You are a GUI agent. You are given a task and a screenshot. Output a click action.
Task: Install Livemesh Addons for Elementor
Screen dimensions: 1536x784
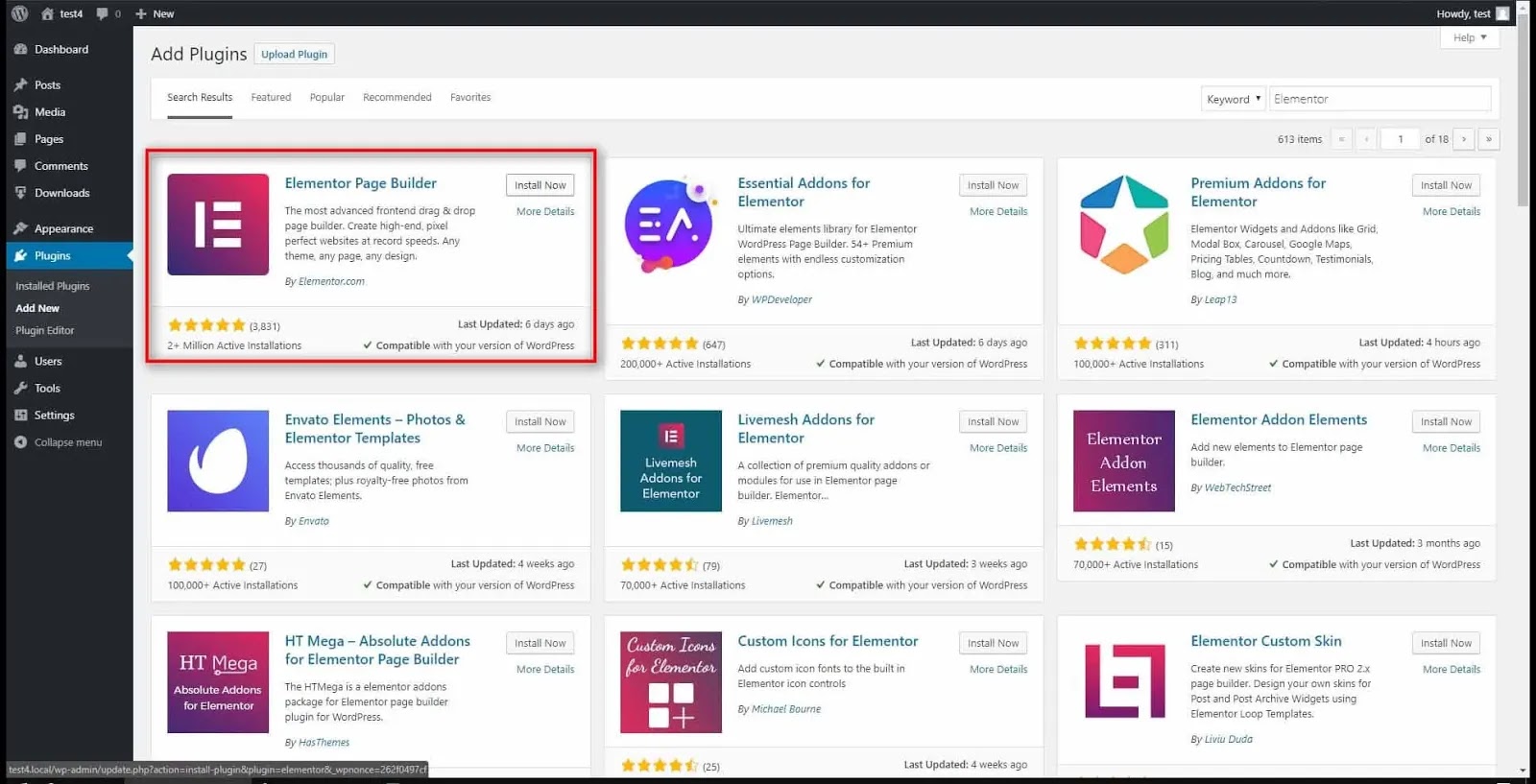(994, 421)
